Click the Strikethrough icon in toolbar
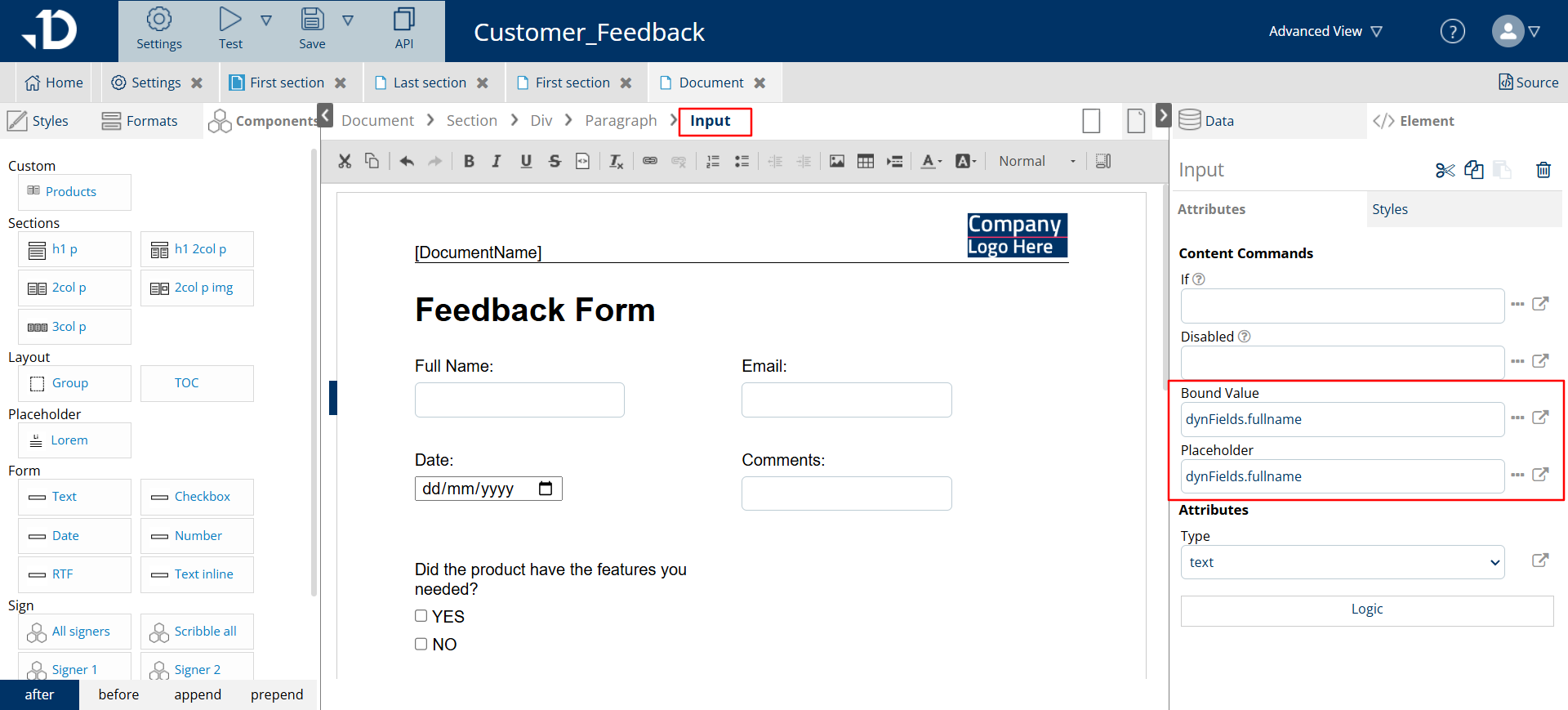 [555, 162]
